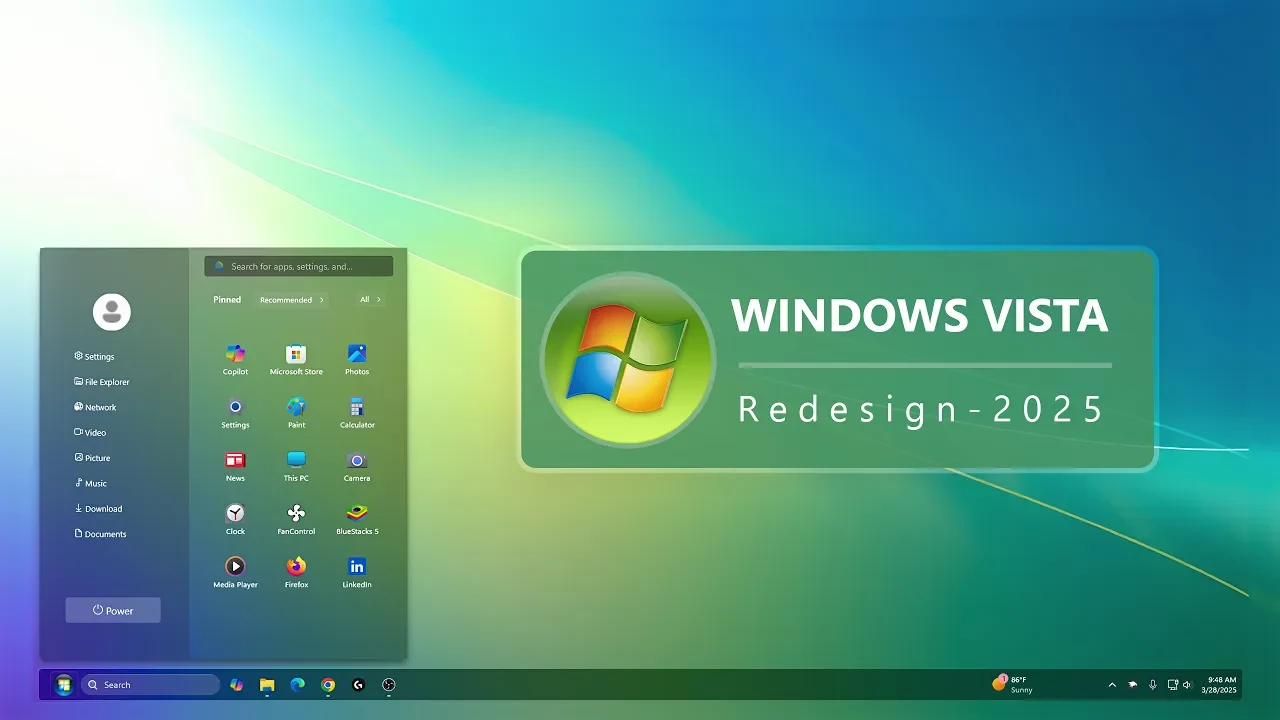1280x720 pixels.
Task: Open the News app
Action: (x=235, y=465)
